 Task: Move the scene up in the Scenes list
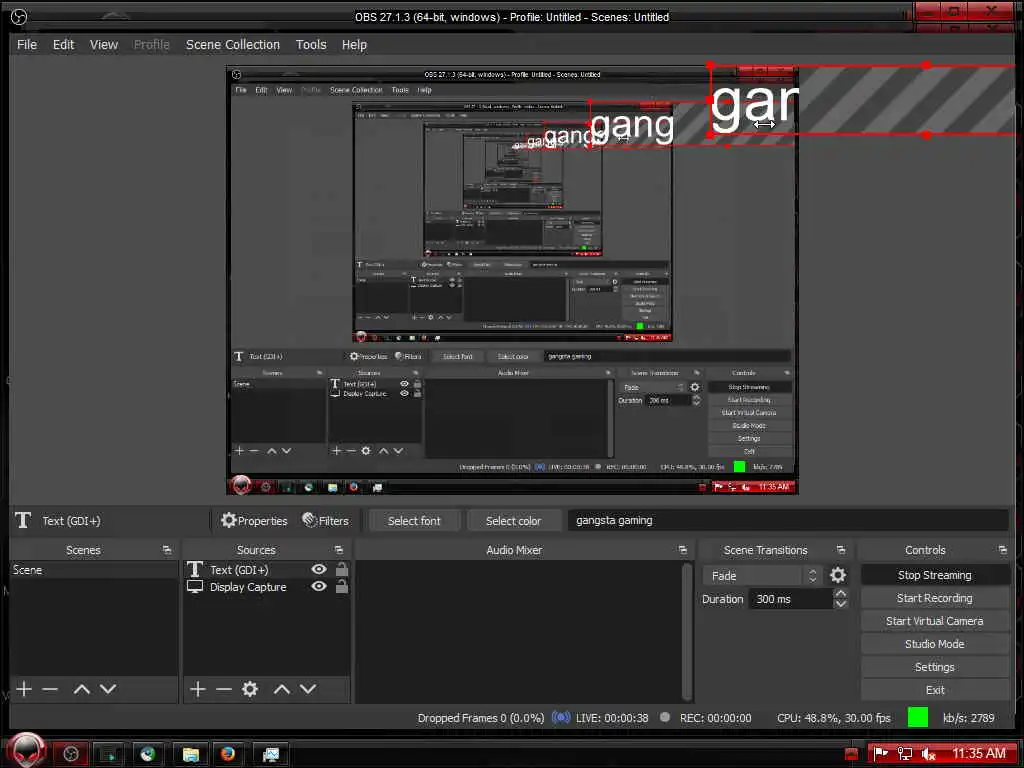pyautogui.click(x=82, y=688)
